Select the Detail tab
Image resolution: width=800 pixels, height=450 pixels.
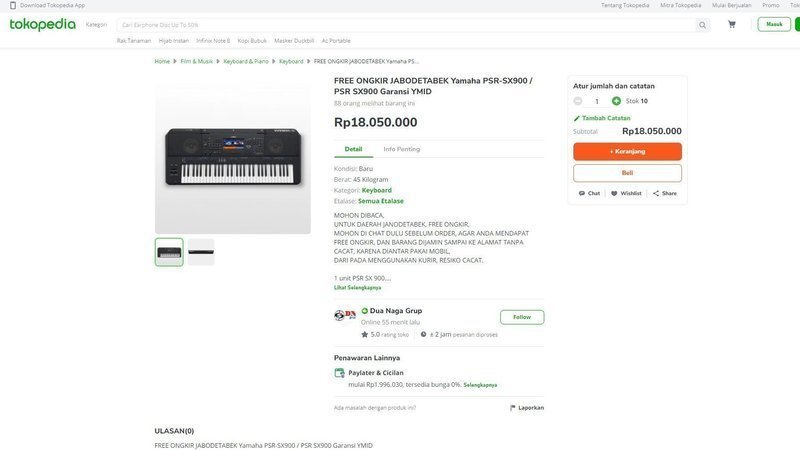[x=353, y=149]
